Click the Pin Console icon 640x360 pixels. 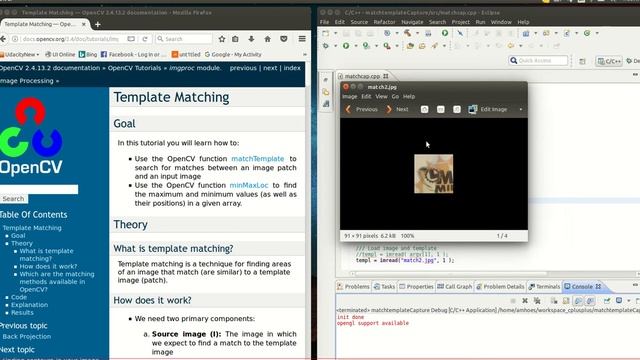tap(607, 301)
